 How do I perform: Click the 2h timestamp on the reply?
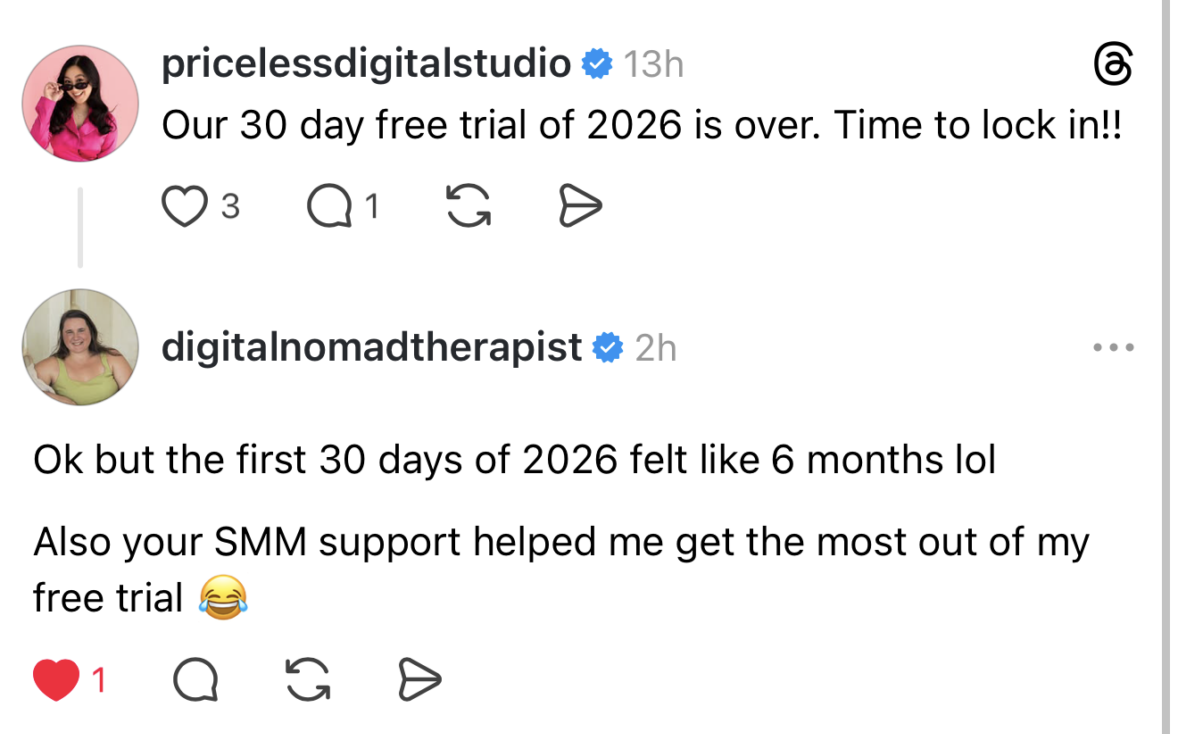(x=656, y=348)
